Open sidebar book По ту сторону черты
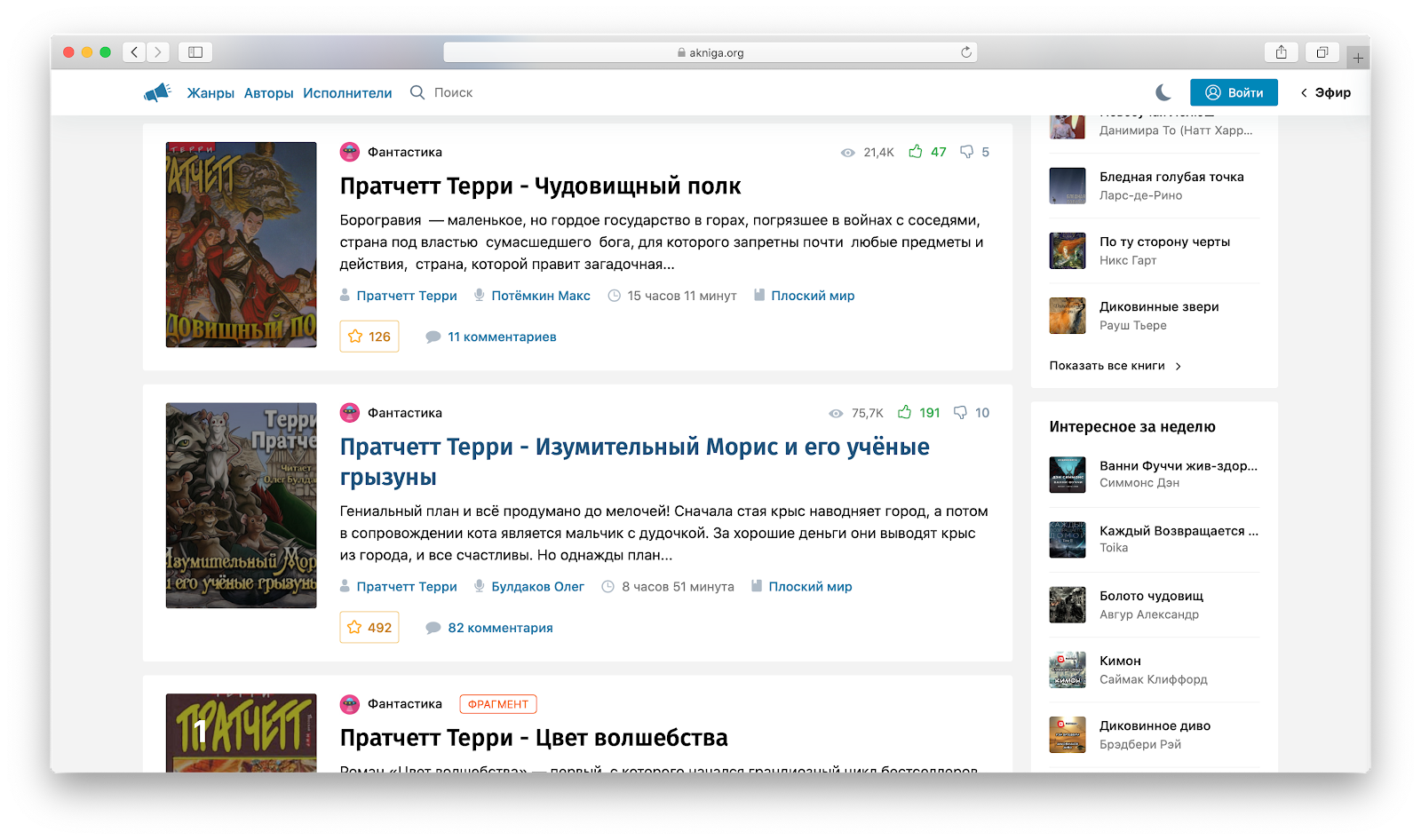 (1164, 242)
